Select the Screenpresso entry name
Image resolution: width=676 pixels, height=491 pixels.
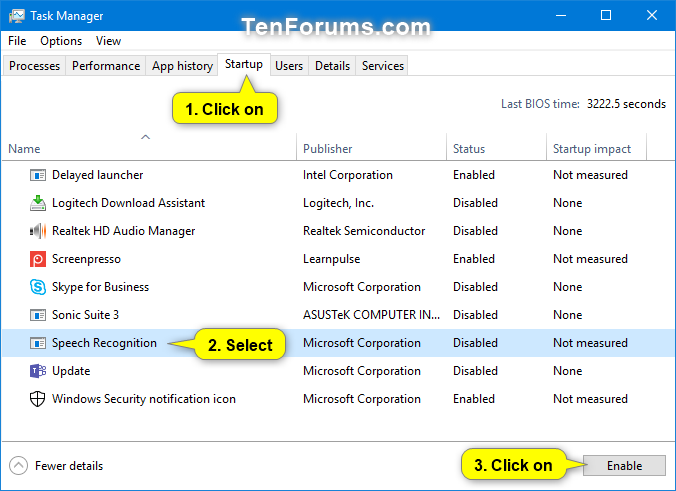(86, 259)
